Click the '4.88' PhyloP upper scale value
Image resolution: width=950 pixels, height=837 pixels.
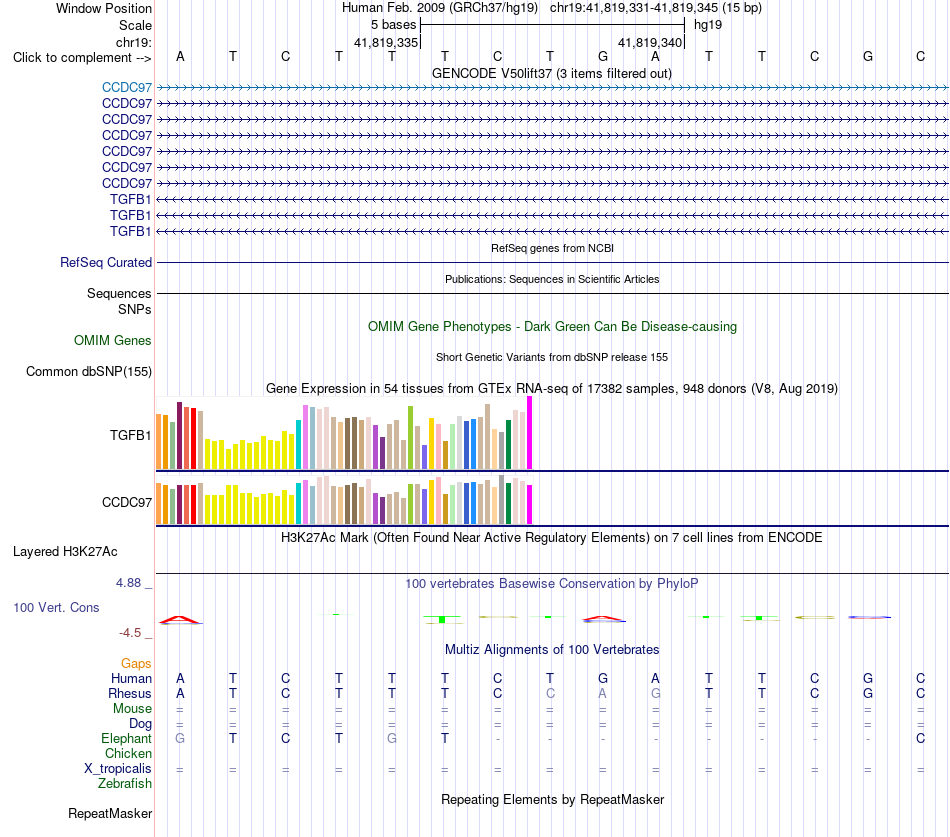coord(128,583)
